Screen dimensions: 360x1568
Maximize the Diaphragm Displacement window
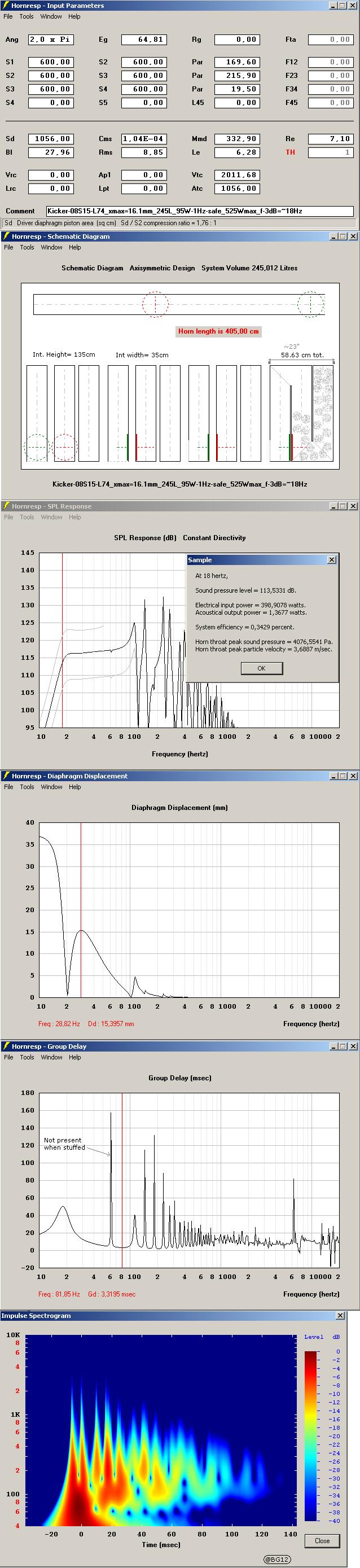(x=343, y=776)
